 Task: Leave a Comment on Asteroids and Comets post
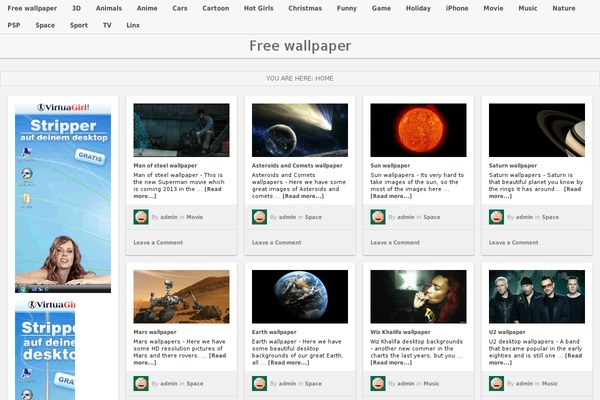277,243
